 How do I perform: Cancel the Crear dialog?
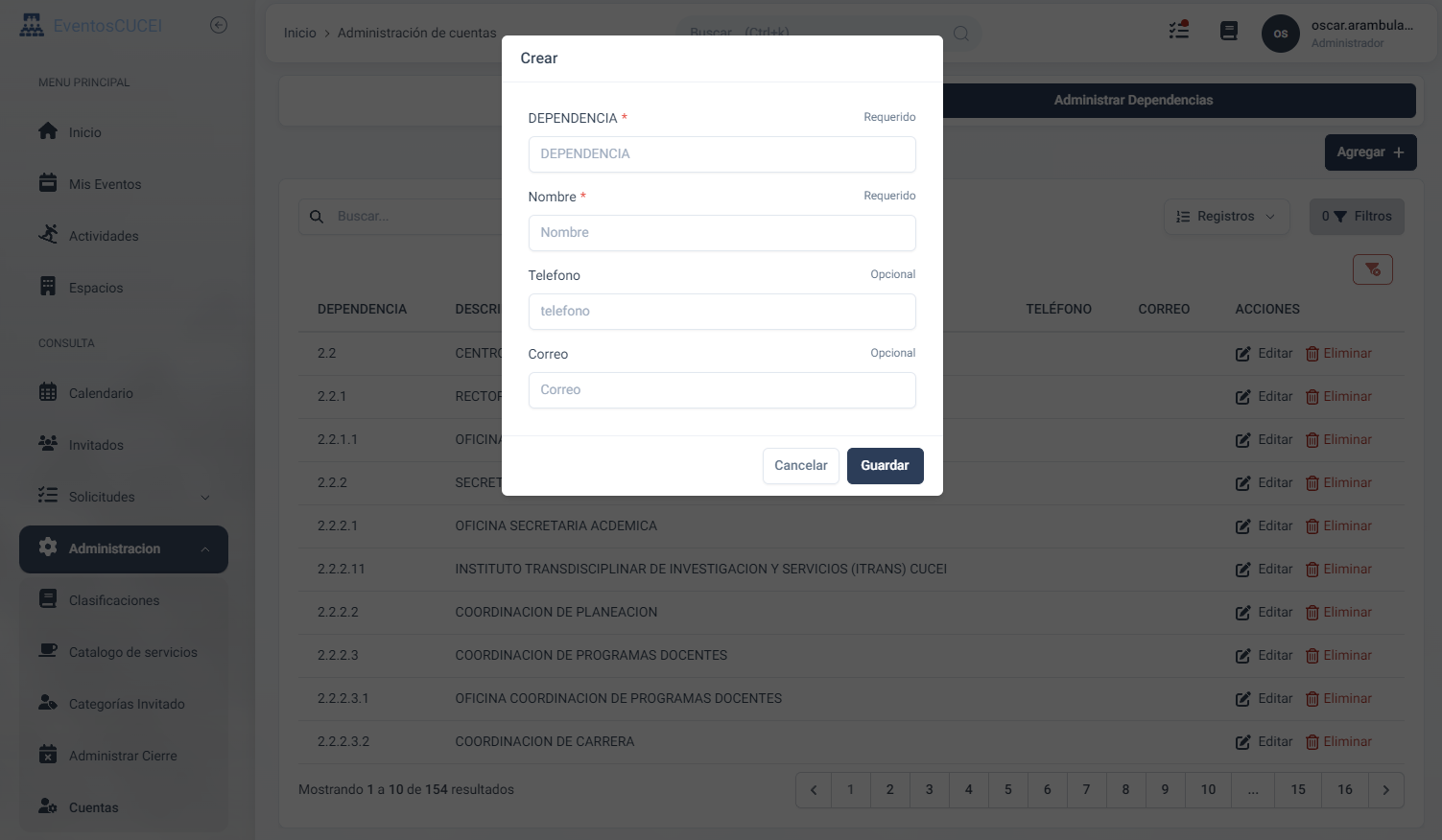800,466
